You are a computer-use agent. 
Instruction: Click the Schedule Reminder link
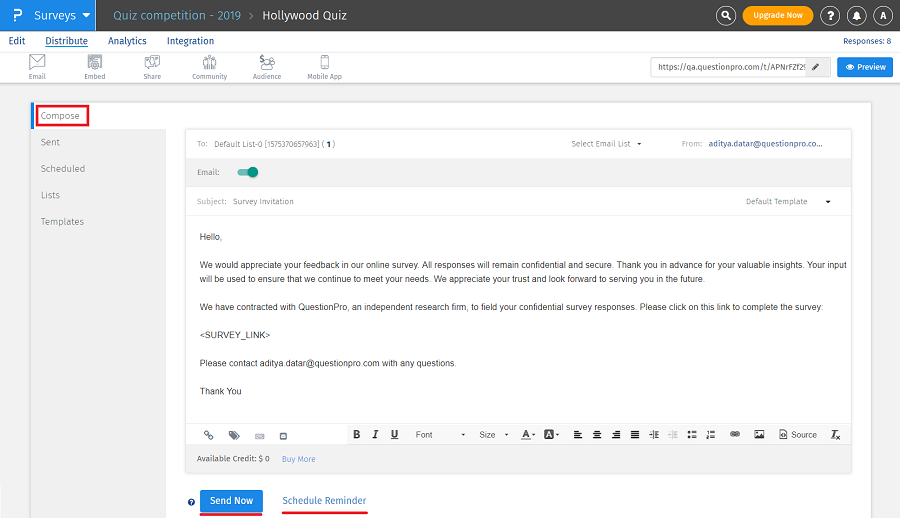324,501
